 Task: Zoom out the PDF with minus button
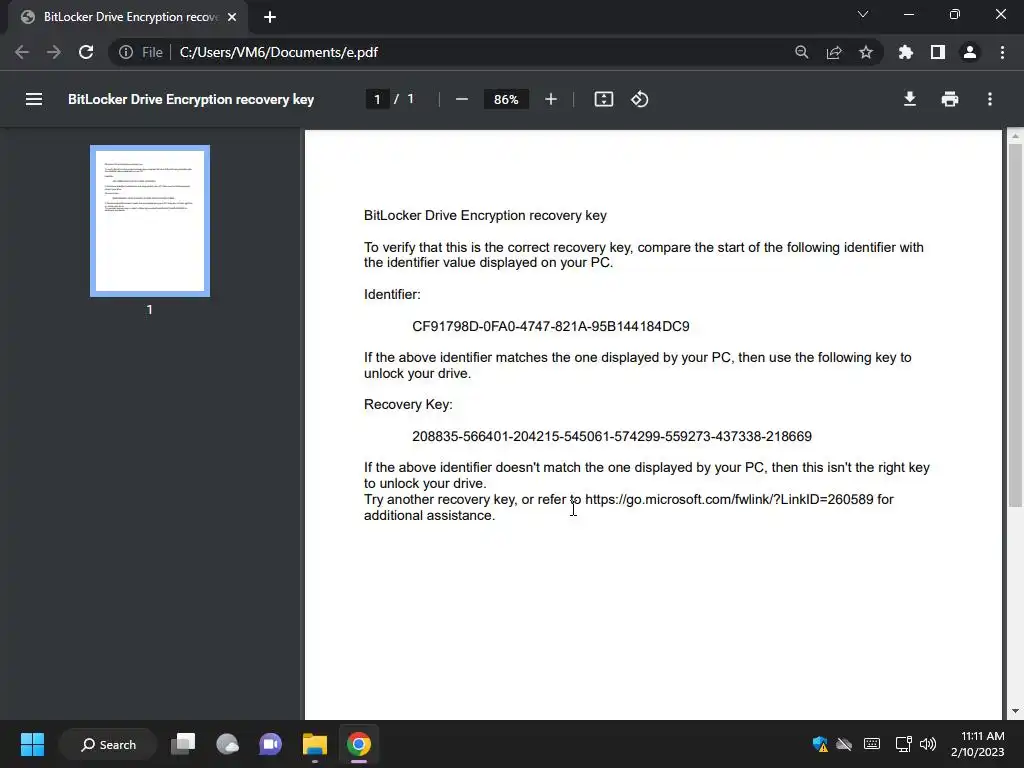click(x=462, y=99)
